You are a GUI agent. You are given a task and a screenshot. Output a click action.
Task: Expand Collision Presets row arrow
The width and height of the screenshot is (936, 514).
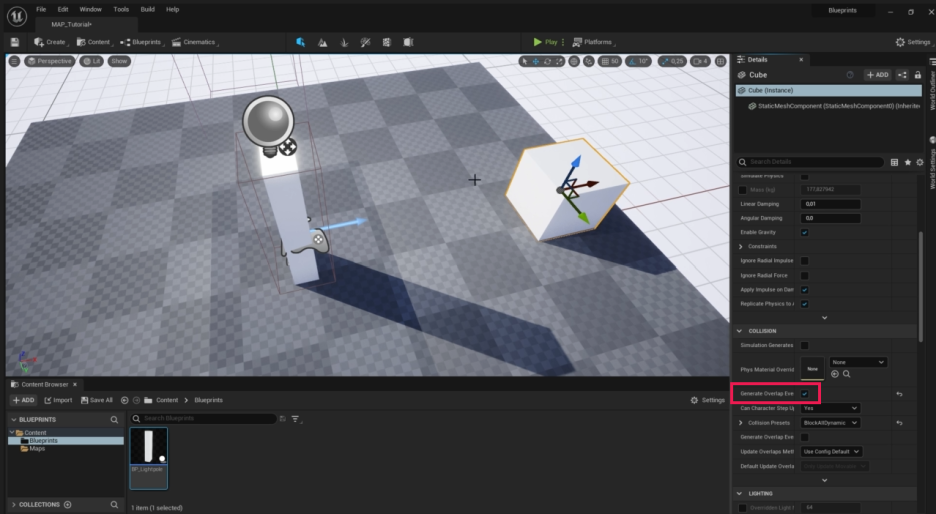pyautogui.click(x=741, y=423)
